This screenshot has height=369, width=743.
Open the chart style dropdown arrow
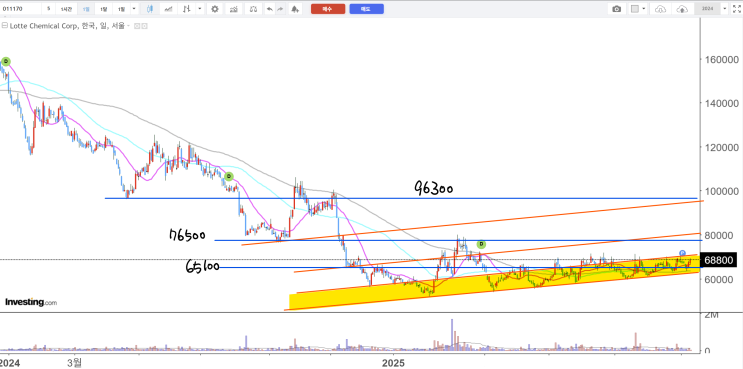click(x=200, y=9)
